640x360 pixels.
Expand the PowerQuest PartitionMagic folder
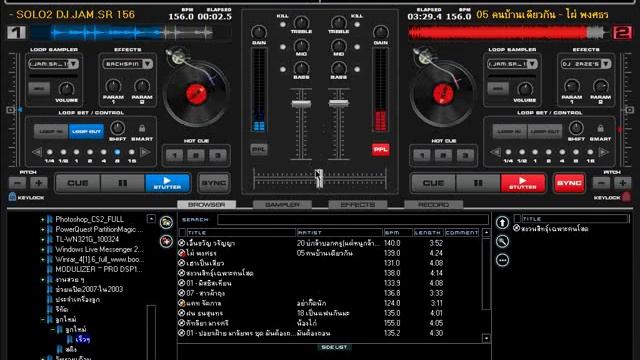tap(42, 230)
